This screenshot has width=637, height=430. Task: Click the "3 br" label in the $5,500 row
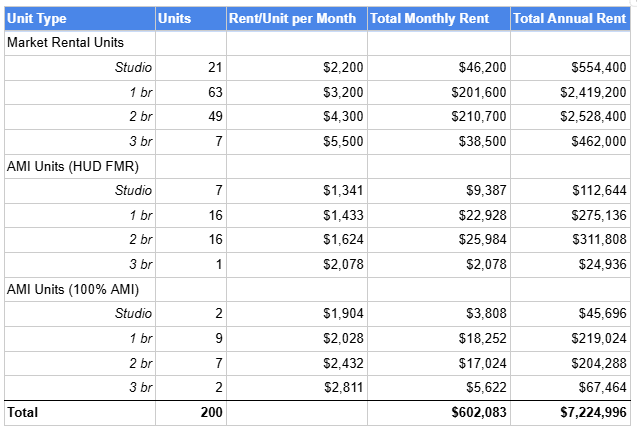pos(141,141)
